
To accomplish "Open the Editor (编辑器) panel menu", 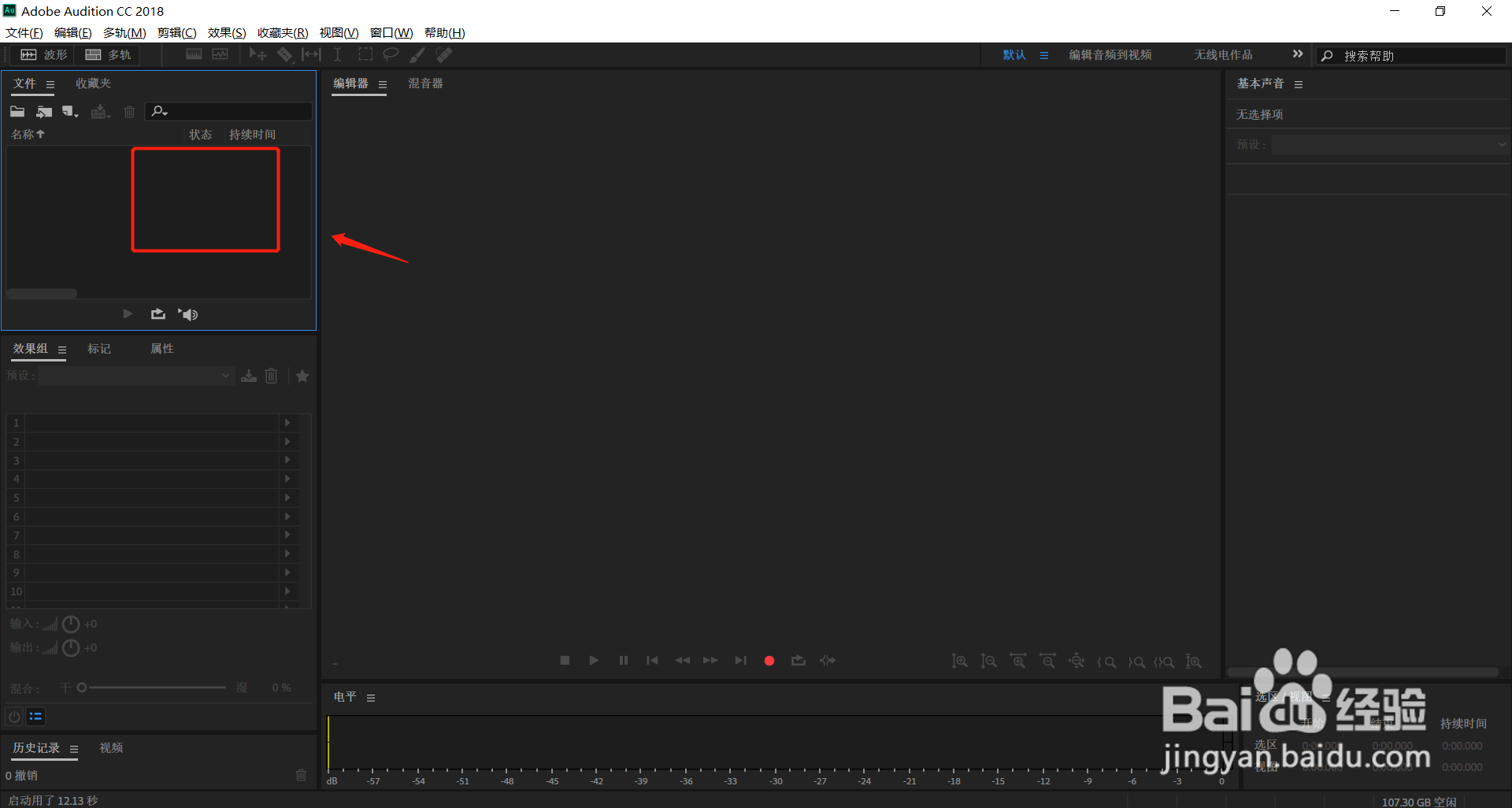I will pyautogui.click(x=383, y=84).
